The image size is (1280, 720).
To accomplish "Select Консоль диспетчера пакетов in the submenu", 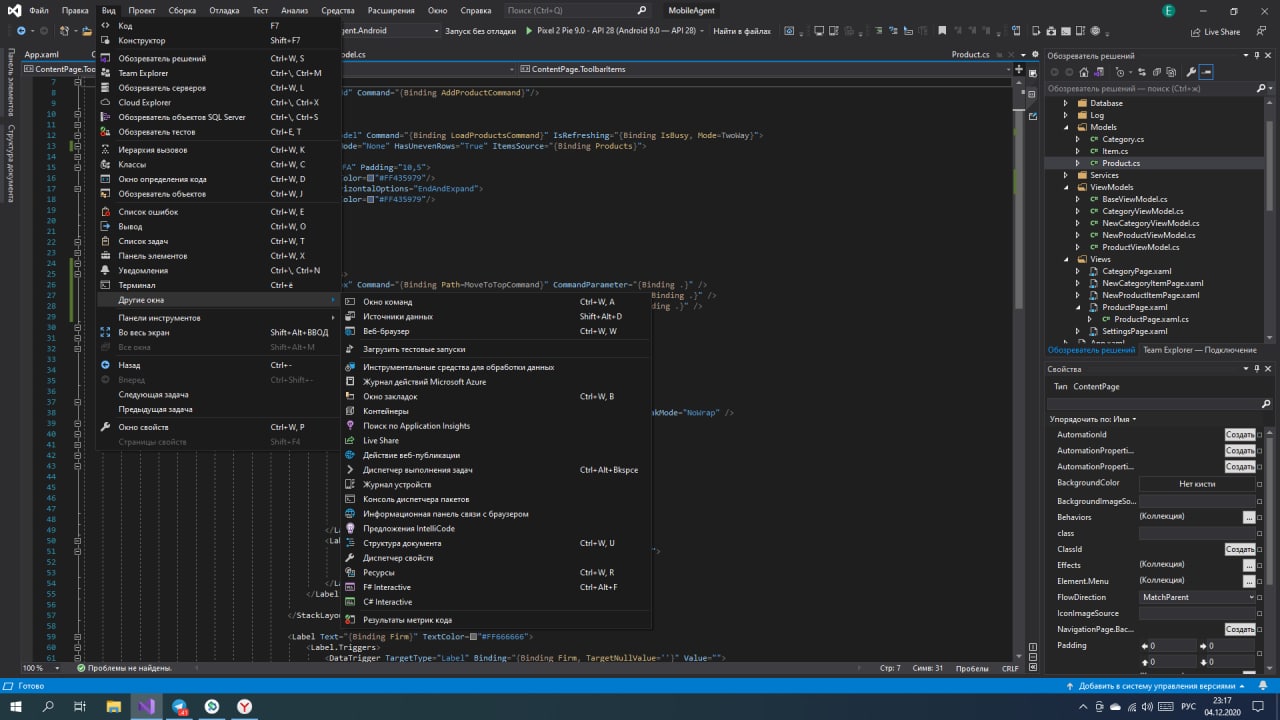I will (x=496, y=499).
